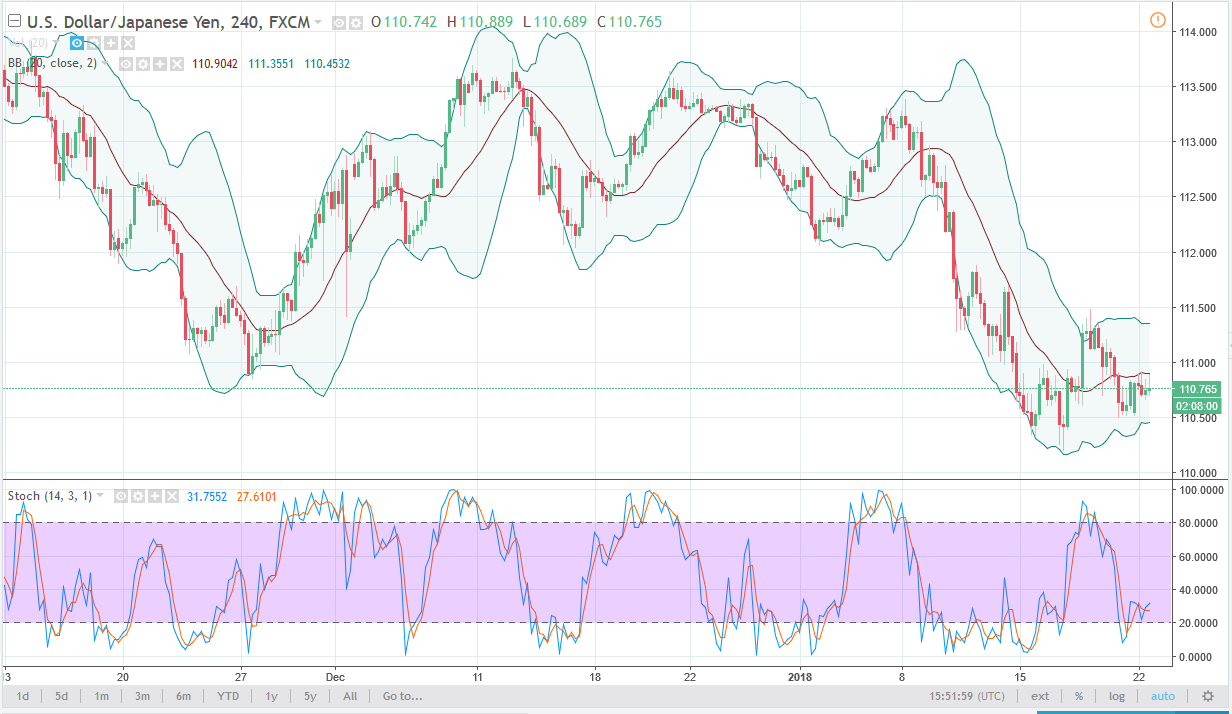
Task: Toggle percent scale mode
Action: [1079, 696]
